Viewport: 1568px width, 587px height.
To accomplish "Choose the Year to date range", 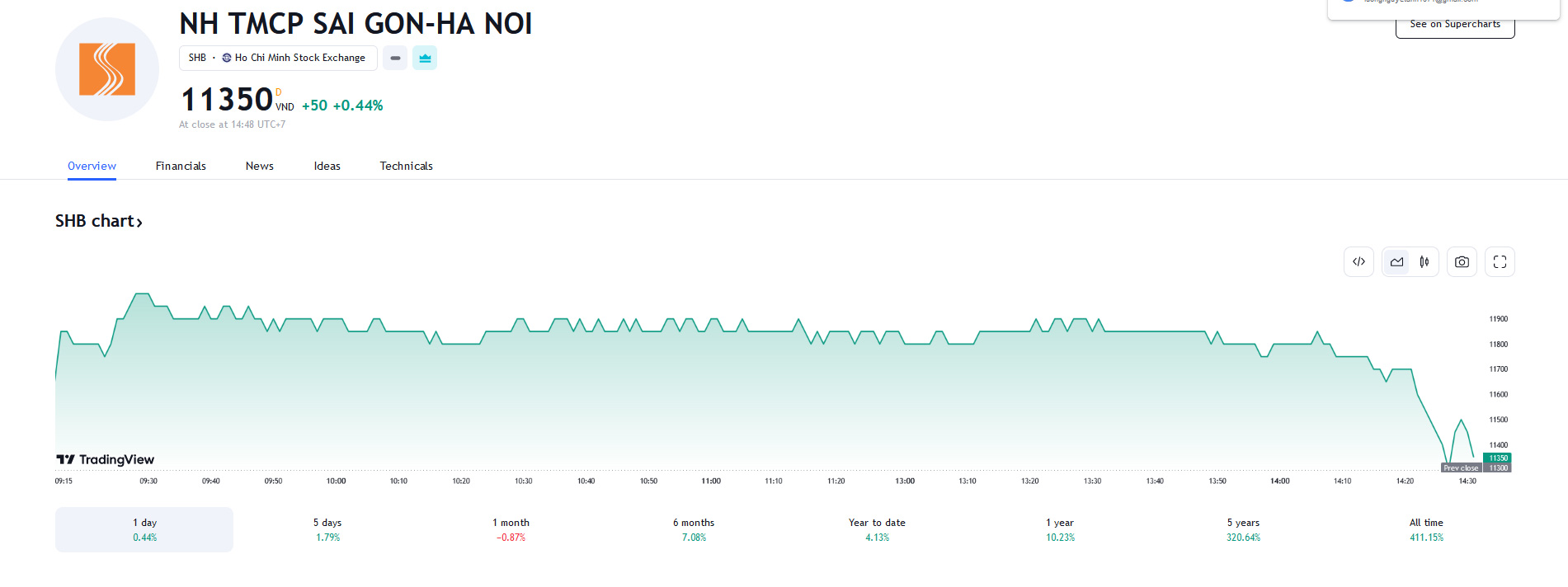I will (x=877, y=529).
